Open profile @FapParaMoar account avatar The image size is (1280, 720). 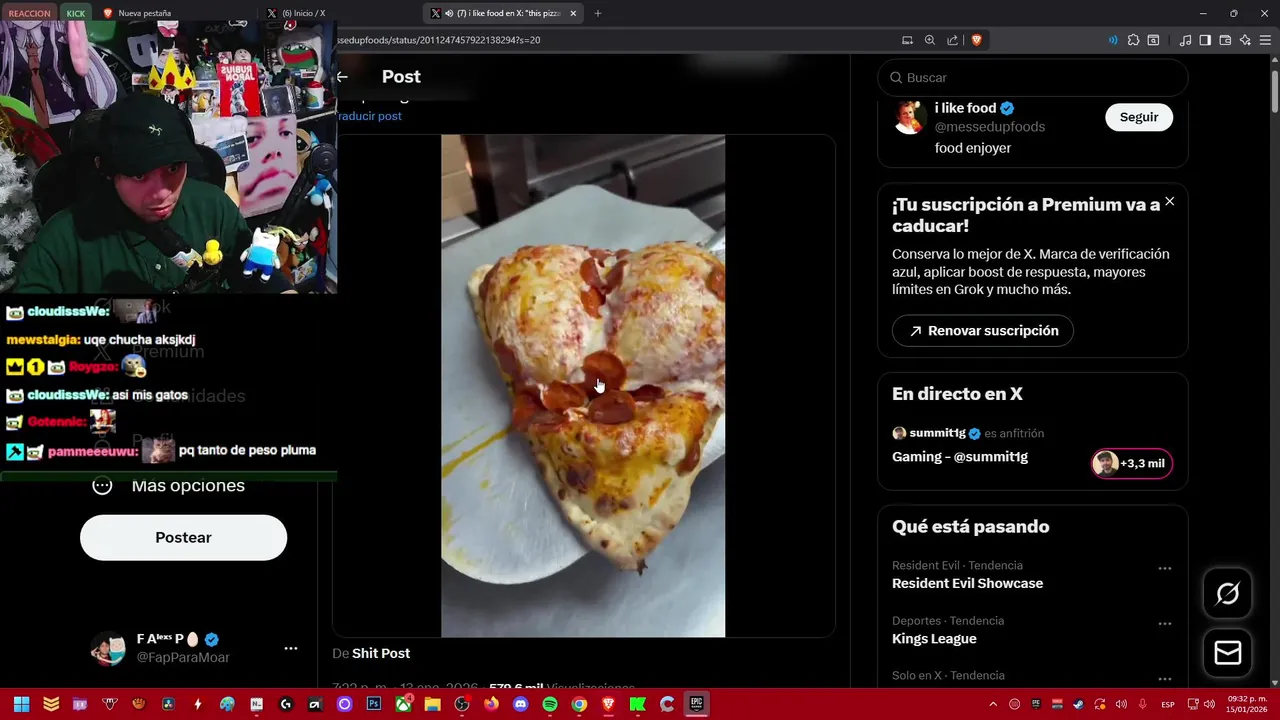[x=107, y=648]
